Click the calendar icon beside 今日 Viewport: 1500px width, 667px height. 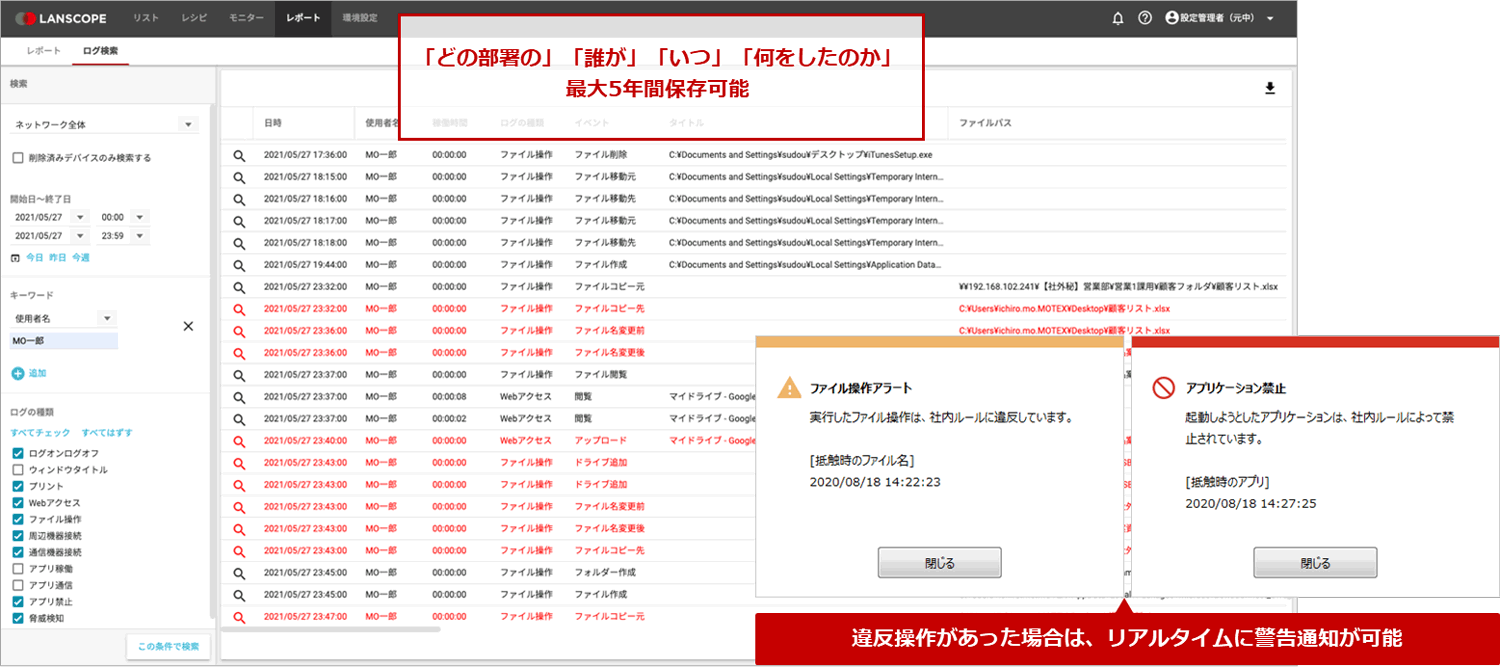(x=15, y=258)
